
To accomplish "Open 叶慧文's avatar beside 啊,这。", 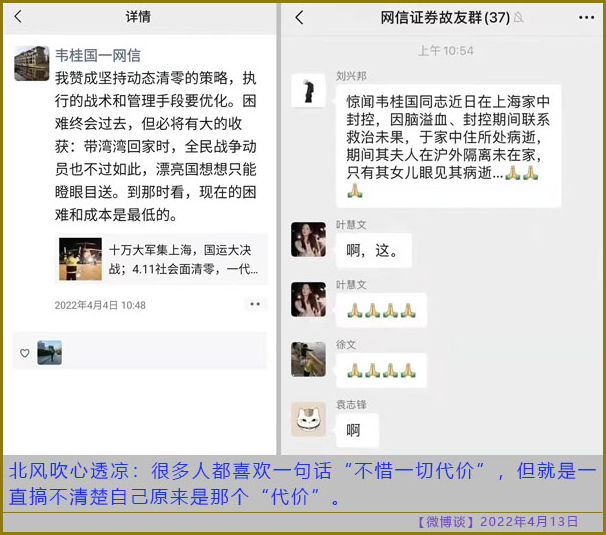I will pyautogui.click(x=308, y=239).
